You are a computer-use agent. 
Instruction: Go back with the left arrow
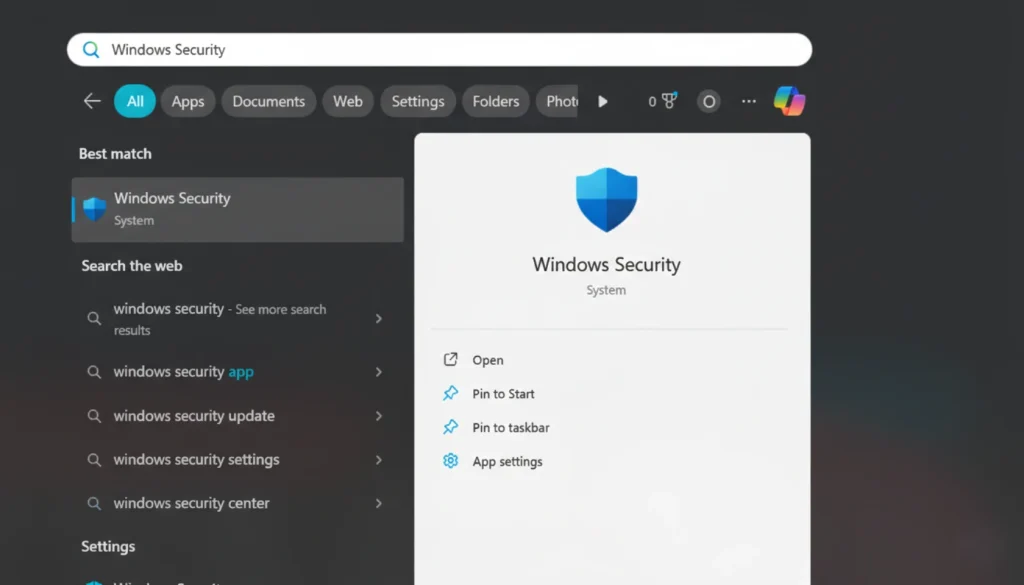[92, 101]
